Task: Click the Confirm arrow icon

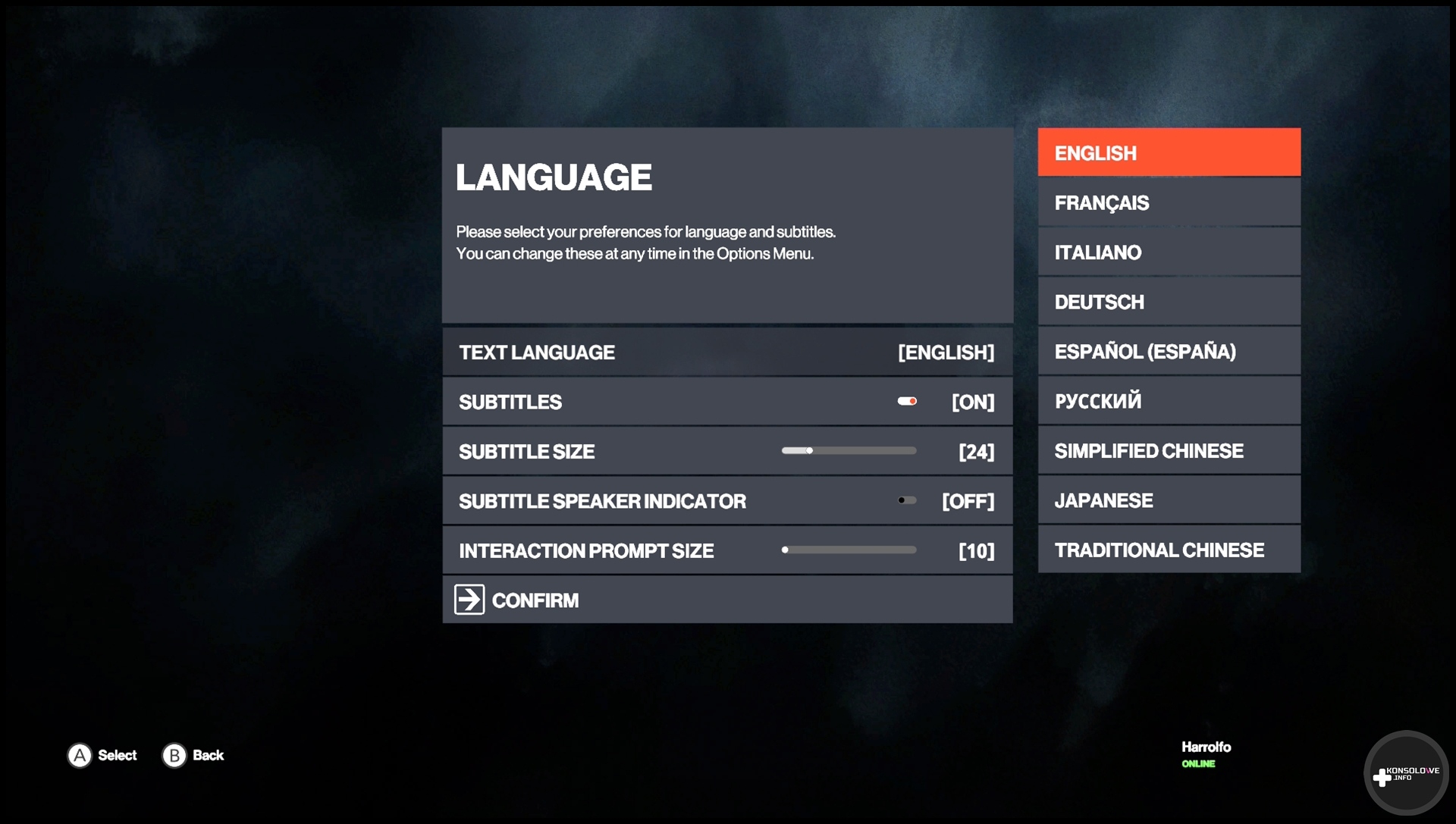Action: click(x=469, y=600)
